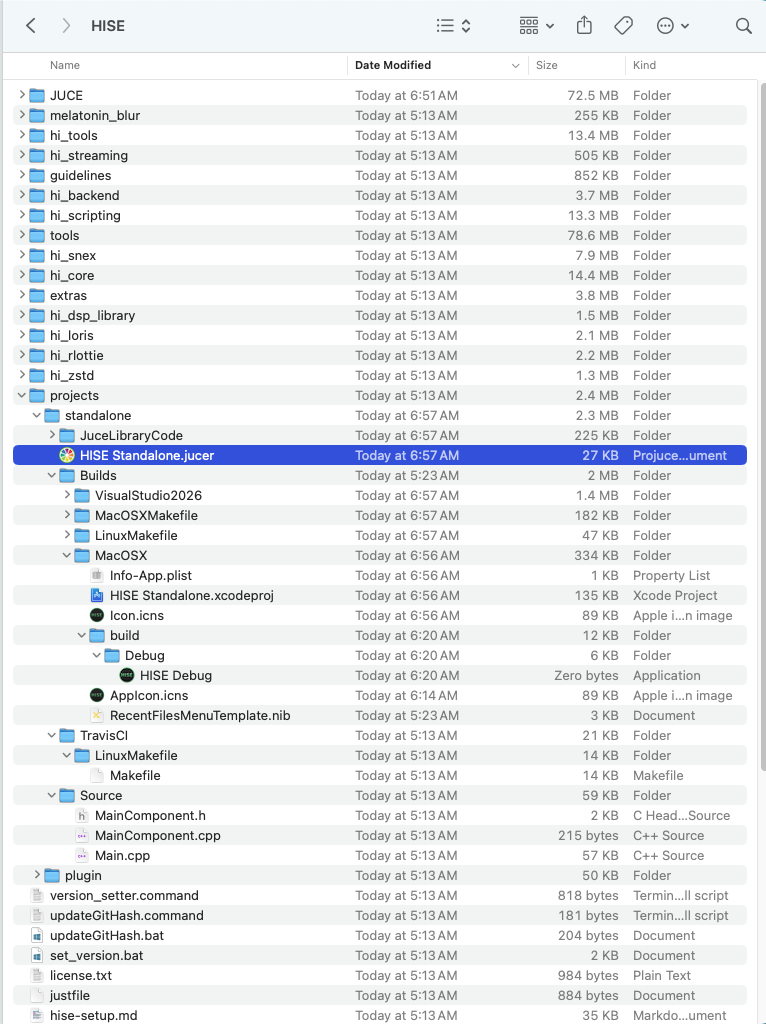Sort by the Name column header

point(65,65)
